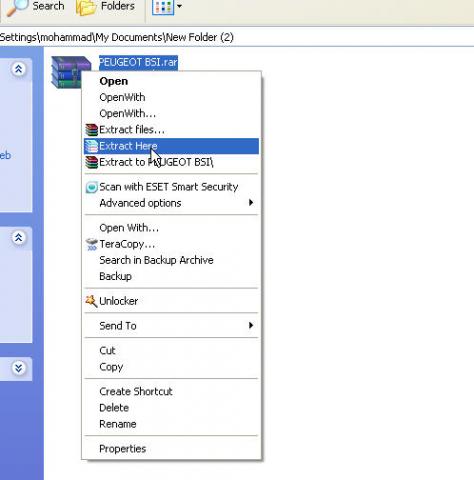Screen dimensions: 474x480
Task: Click WinRAR icon beside Extract files
Action: click(91, 130)
